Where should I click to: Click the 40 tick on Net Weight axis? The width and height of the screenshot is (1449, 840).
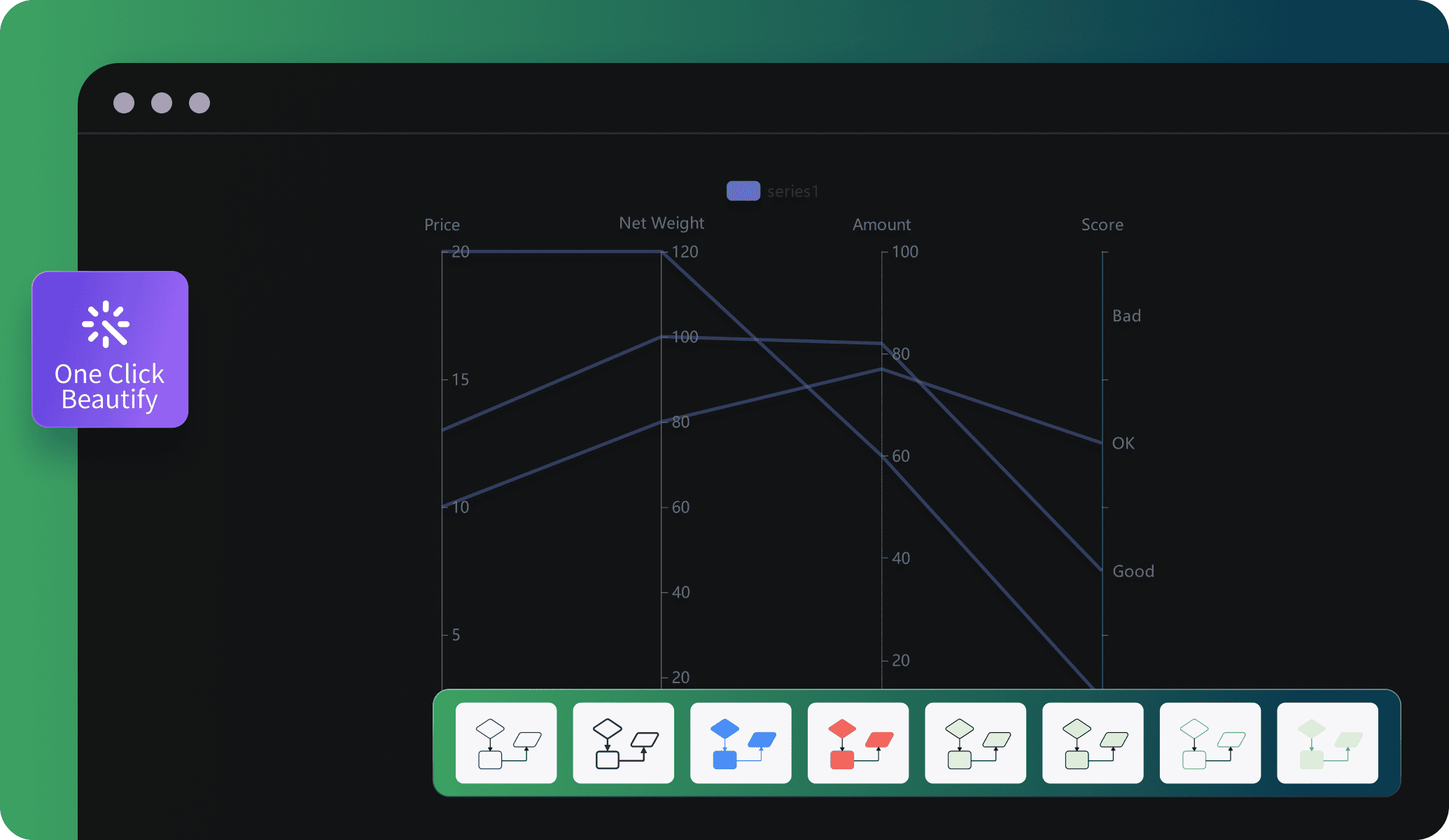click(680, 592)
